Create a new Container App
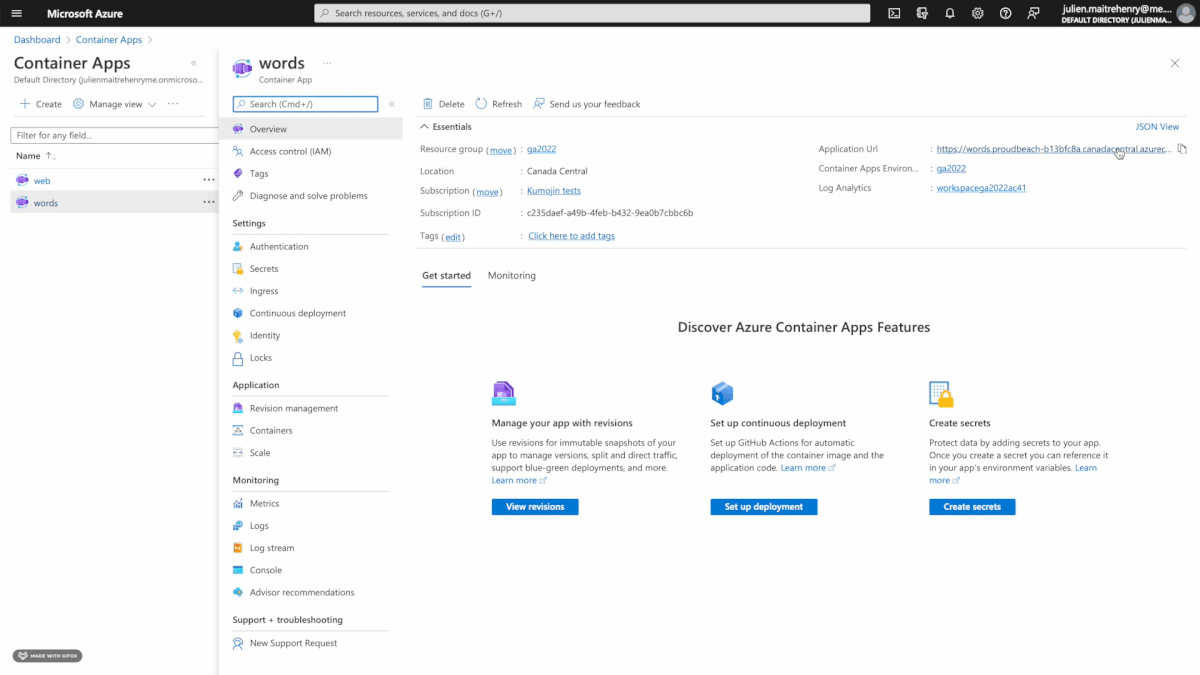The image size is (1200, 675). coord(41,104)
